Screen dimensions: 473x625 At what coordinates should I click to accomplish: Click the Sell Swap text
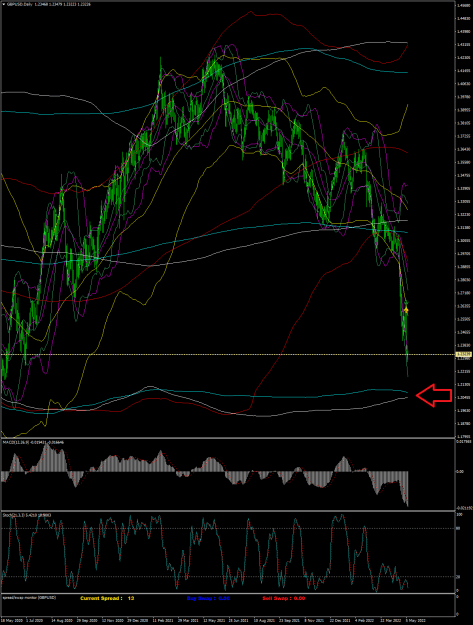pos(284,598)
